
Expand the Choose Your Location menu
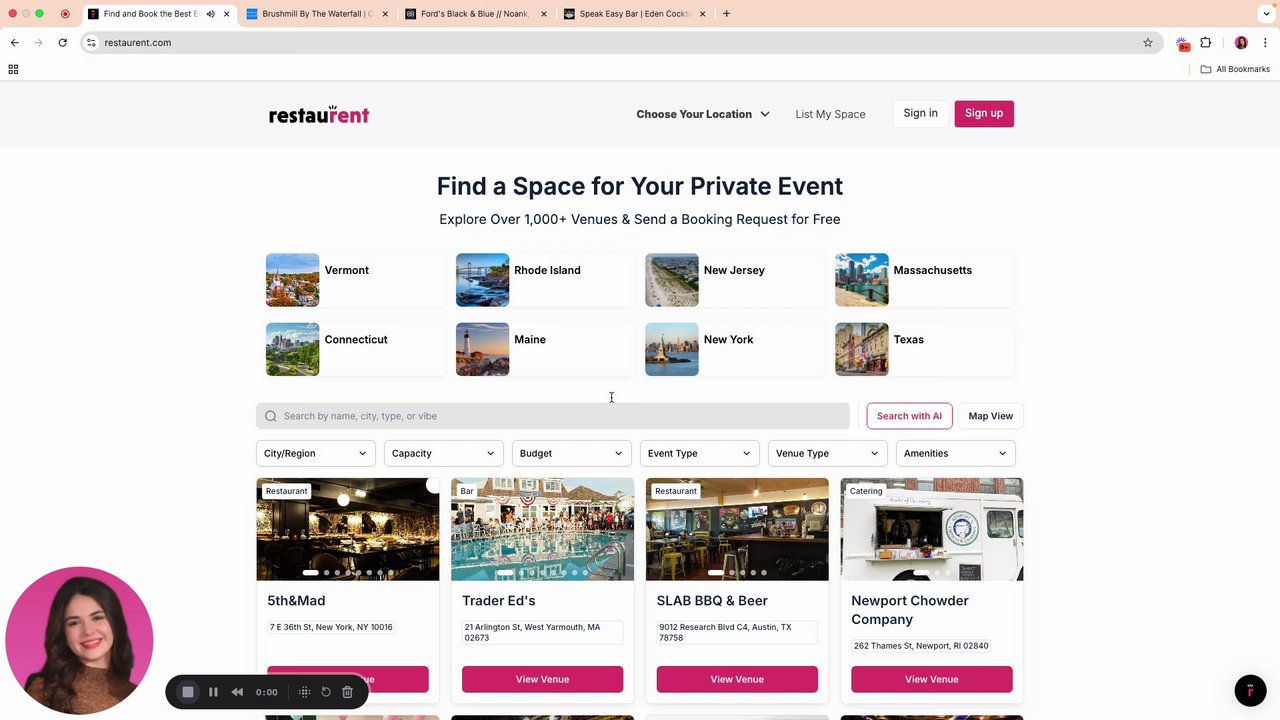pos(703,114)
